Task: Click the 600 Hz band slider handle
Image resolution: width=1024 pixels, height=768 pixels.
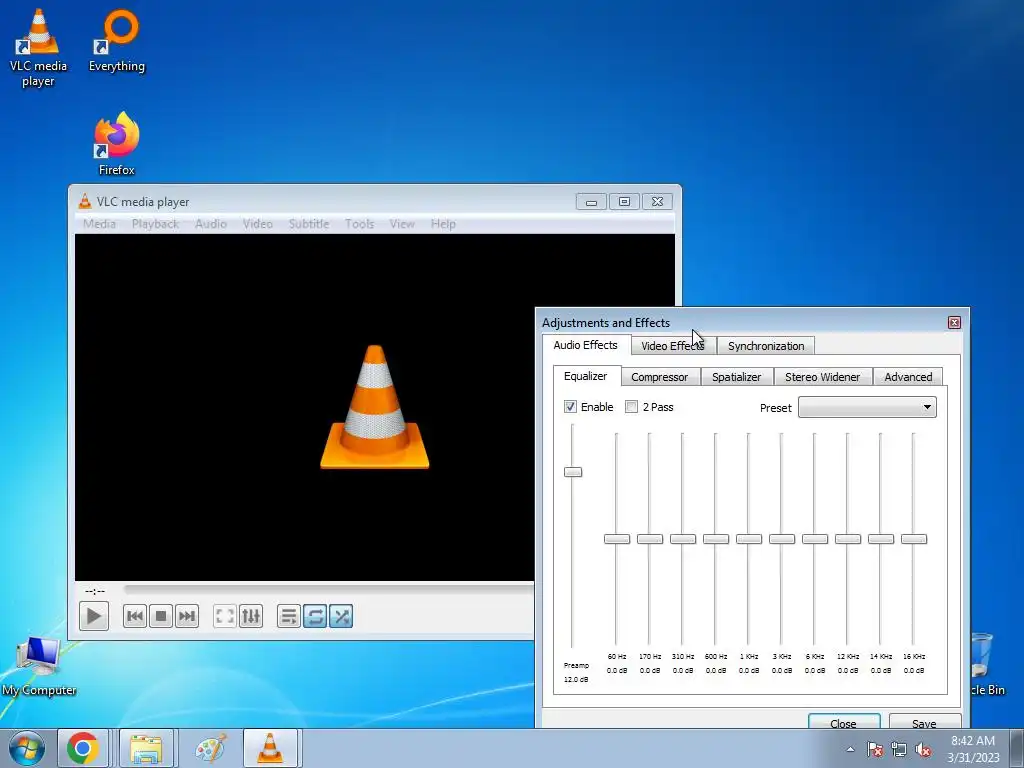Action: [716, 539]
